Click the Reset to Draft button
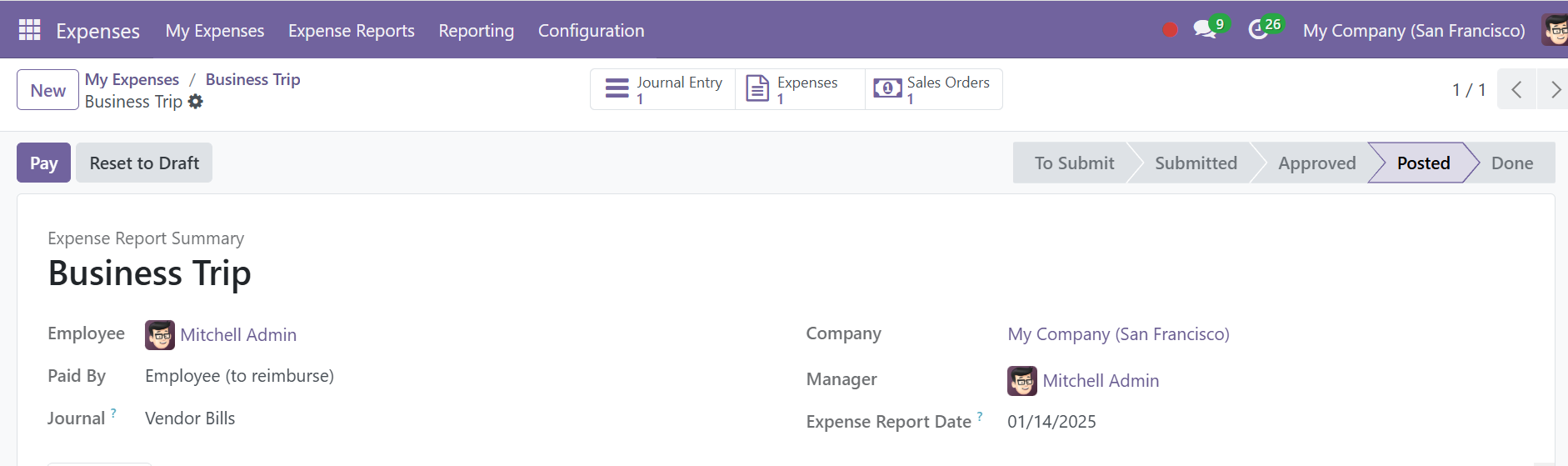Viewport: 1568px width, 466px height. tap(144, 163)
